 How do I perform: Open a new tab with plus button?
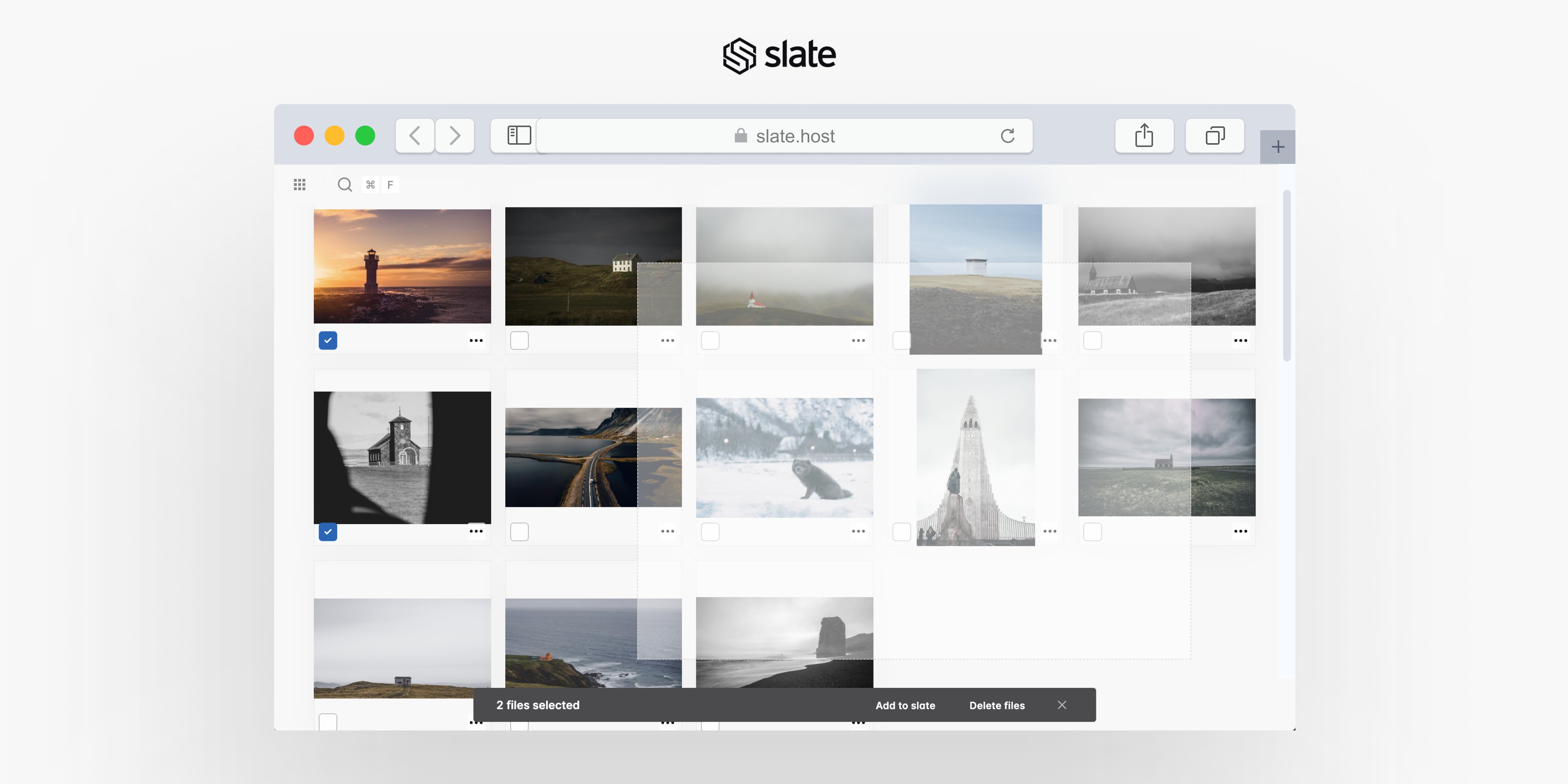1278,147
